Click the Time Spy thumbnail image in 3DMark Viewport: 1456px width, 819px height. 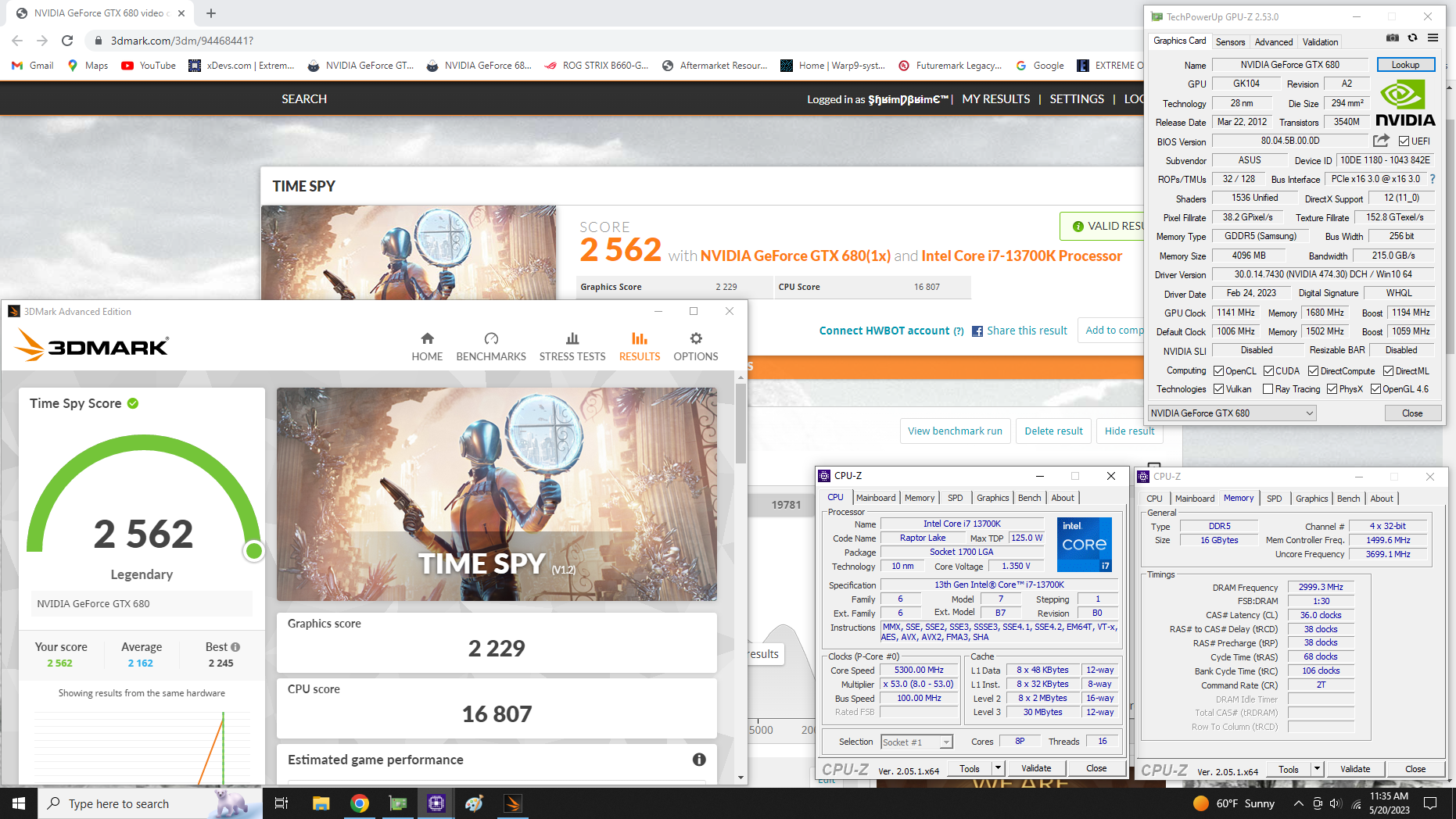[x=497, y=494]
